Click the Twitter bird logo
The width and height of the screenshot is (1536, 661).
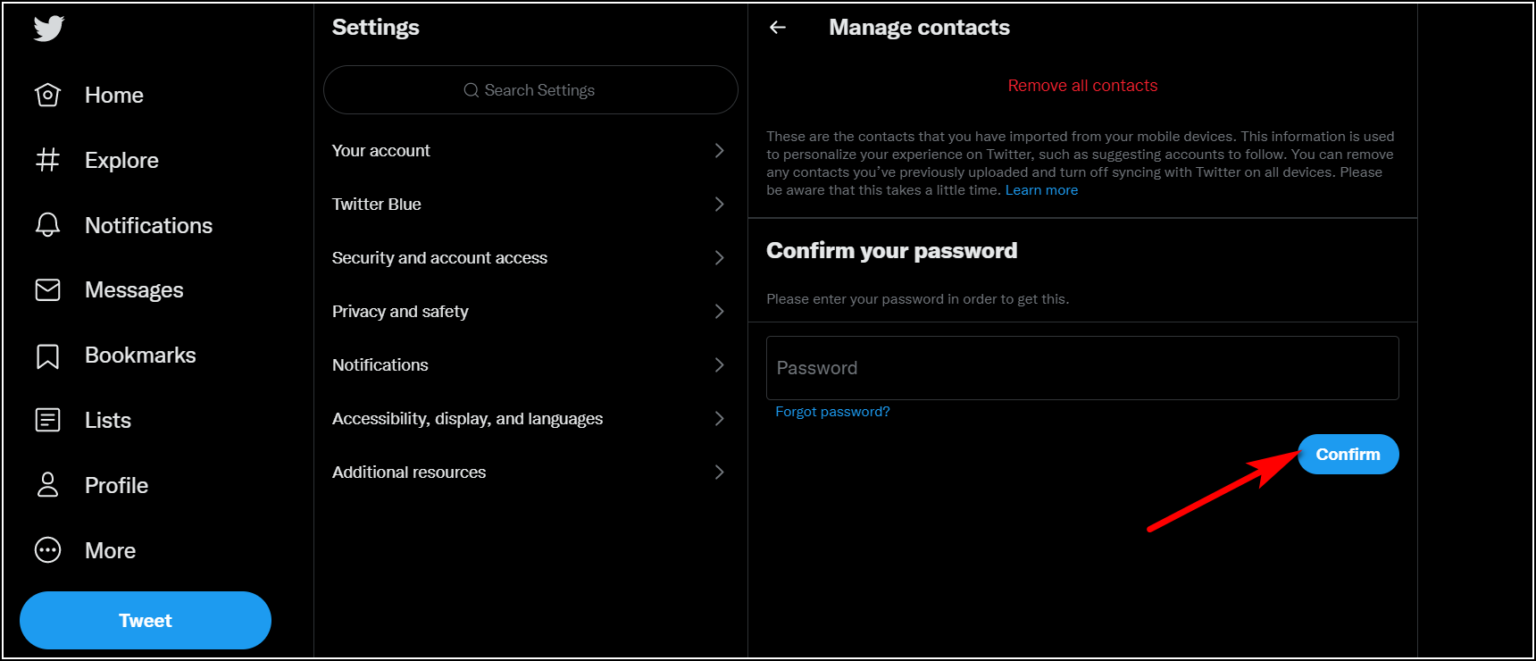[x=47, y=30]
